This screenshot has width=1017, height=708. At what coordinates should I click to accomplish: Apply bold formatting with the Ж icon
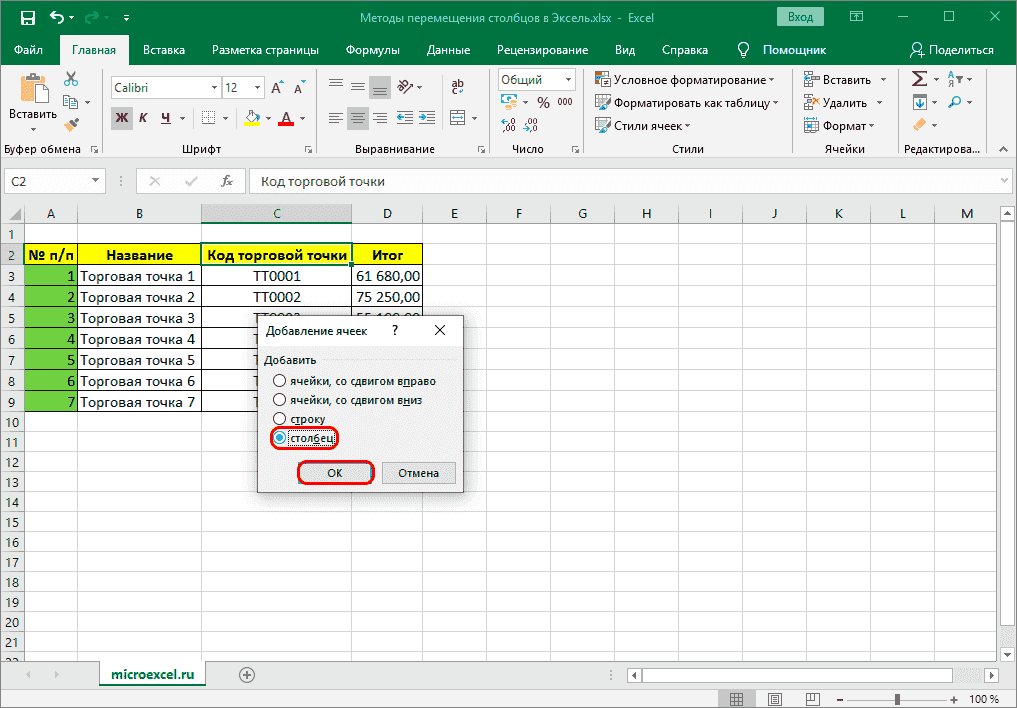123,118
